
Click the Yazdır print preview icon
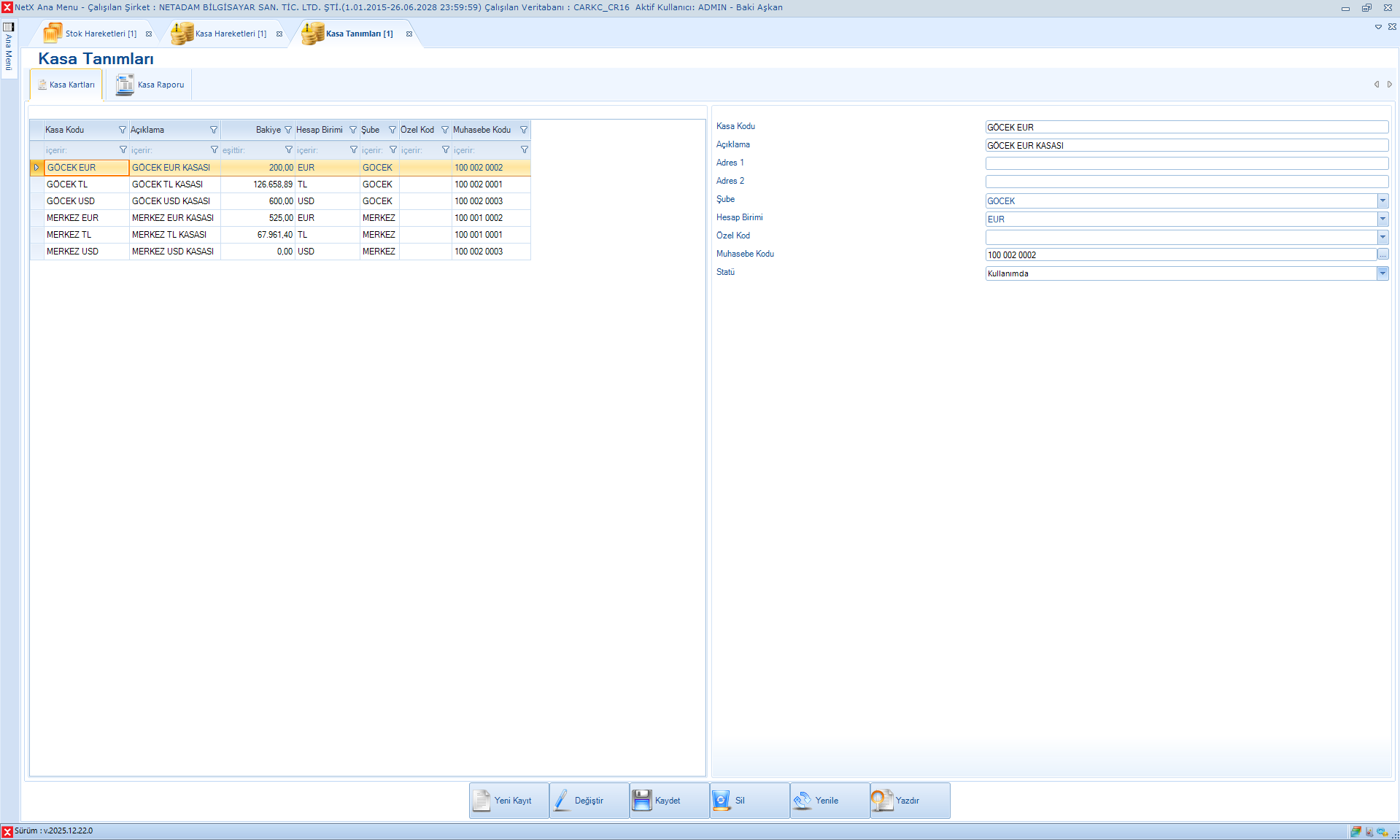point(882,800)
